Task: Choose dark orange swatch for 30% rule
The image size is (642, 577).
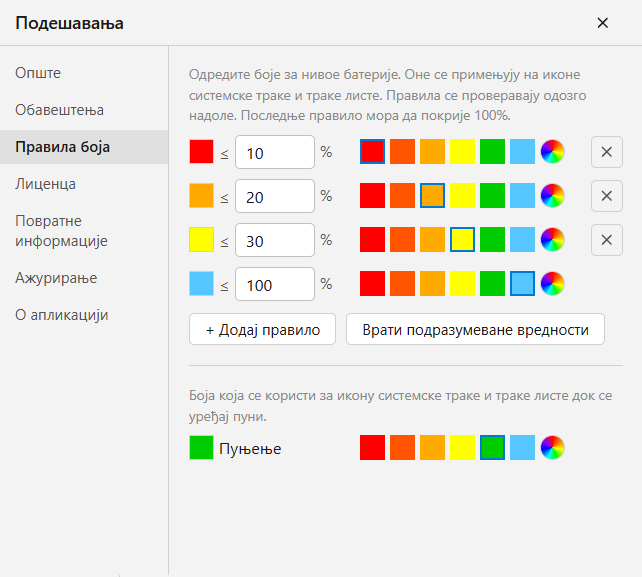Action: pyautogui.click(x=402, y=240)
